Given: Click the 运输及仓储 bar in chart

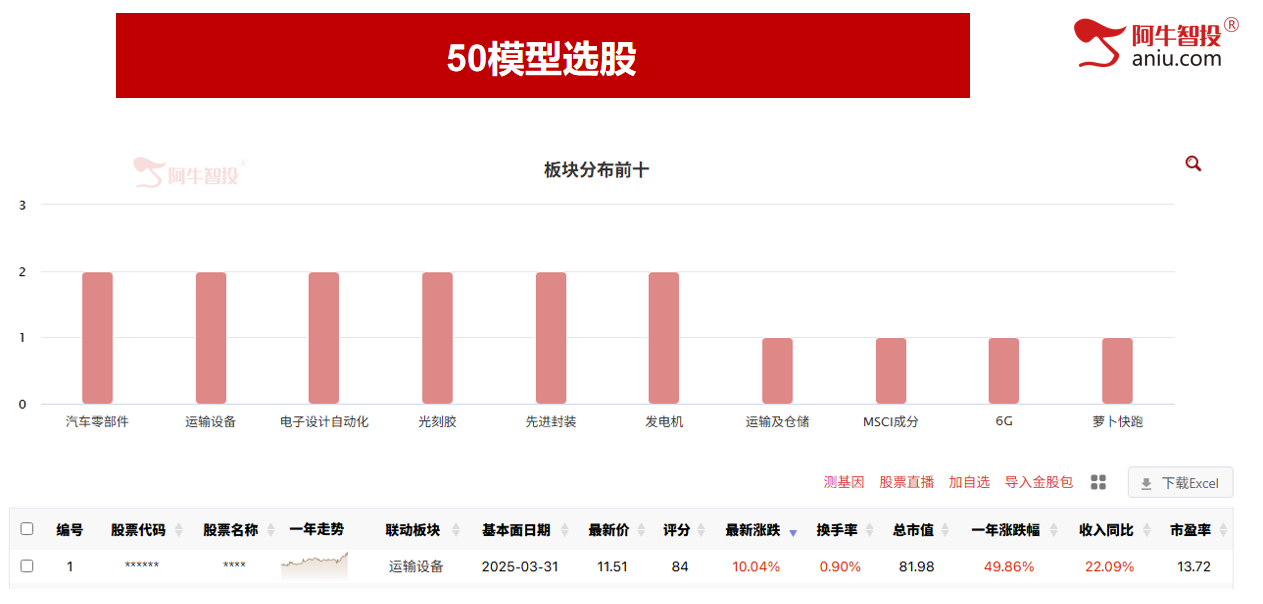Looking at the screenshot, I should (777, 371).
